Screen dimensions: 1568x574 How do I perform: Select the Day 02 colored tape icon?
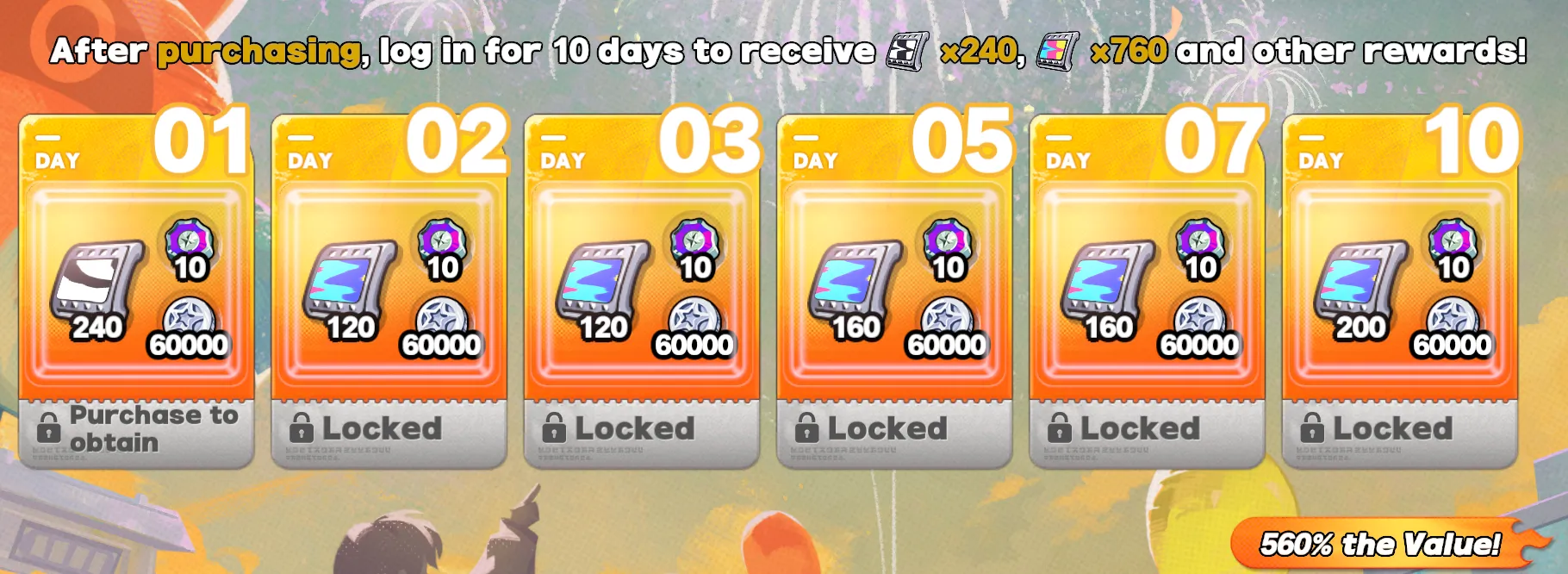click(x=350, y=283)
